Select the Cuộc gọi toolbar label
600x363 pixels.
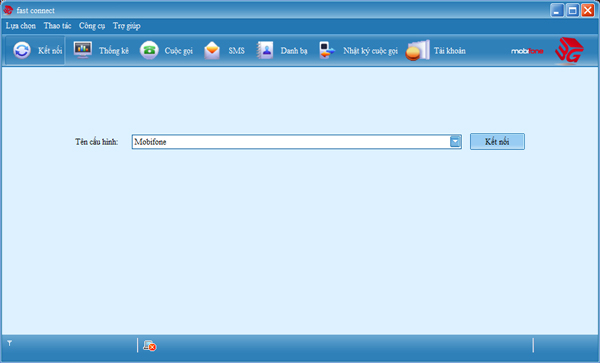click(179, 51)
